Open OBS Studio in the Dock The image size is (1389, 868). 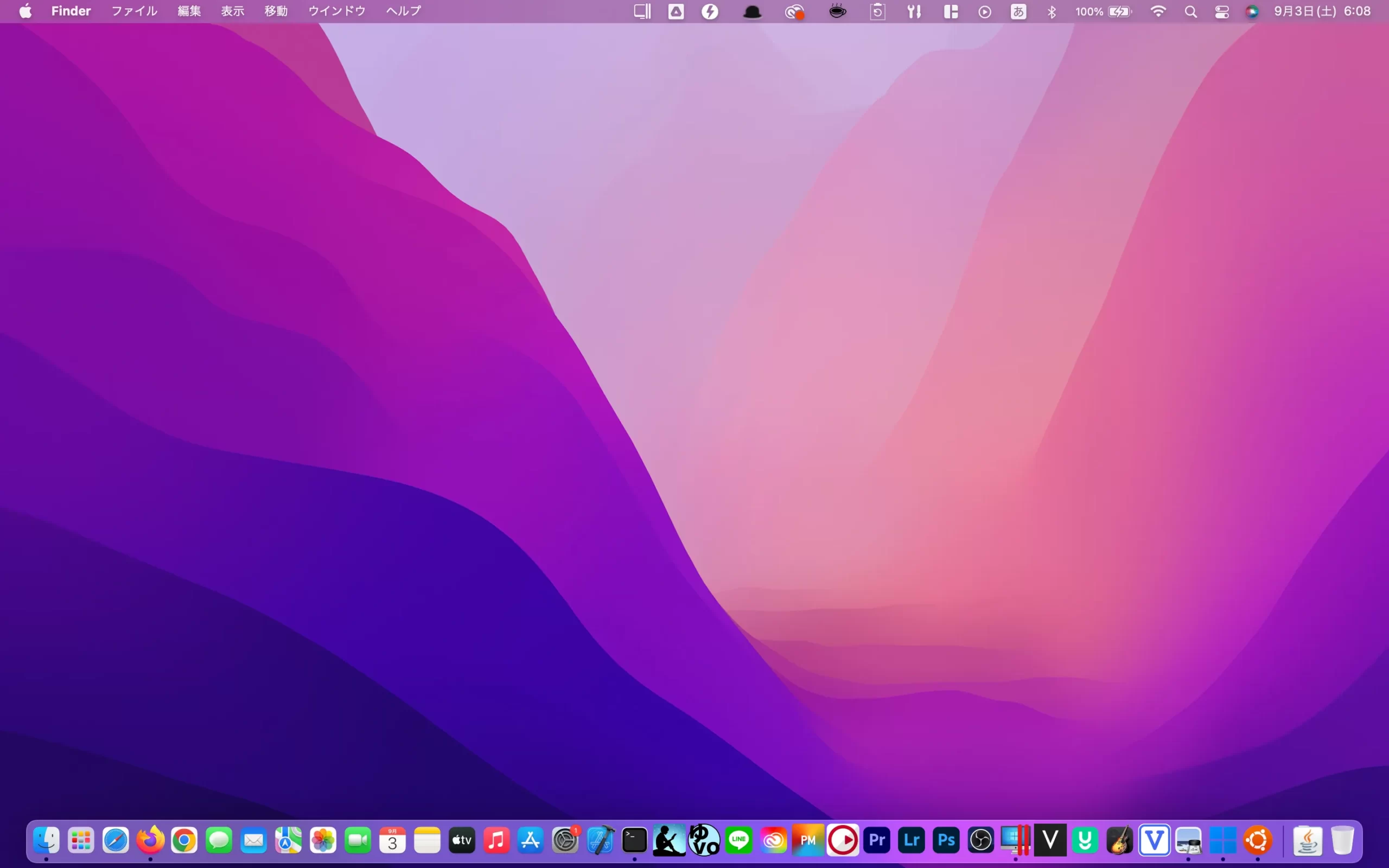click(x=981, y=840)
